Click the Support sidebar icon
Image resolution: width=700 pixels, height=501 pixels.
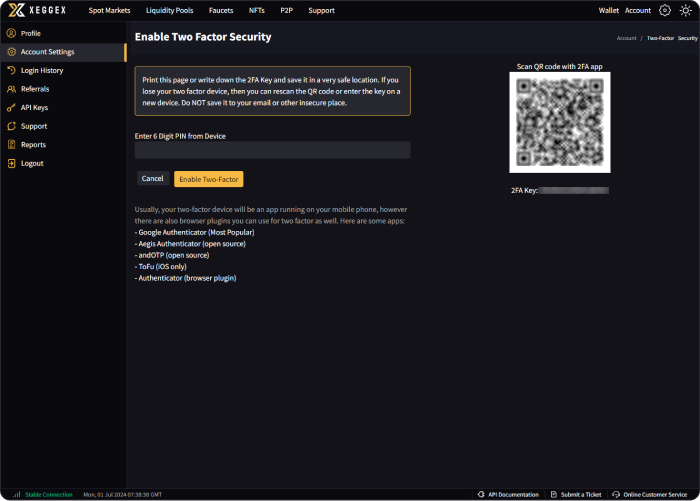pos(12,126)
